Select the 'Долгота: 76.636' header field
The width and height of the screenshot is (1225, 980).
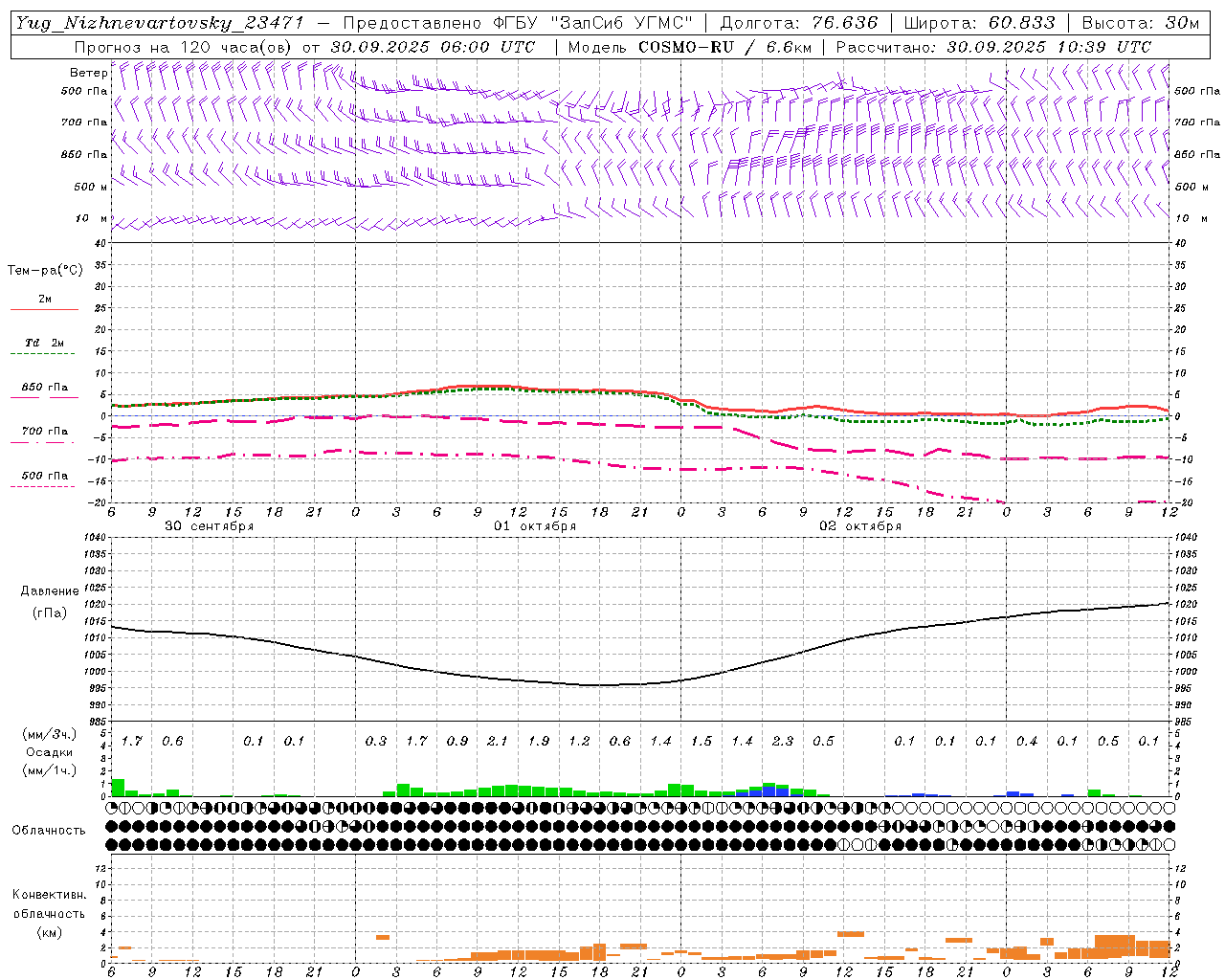799,23
